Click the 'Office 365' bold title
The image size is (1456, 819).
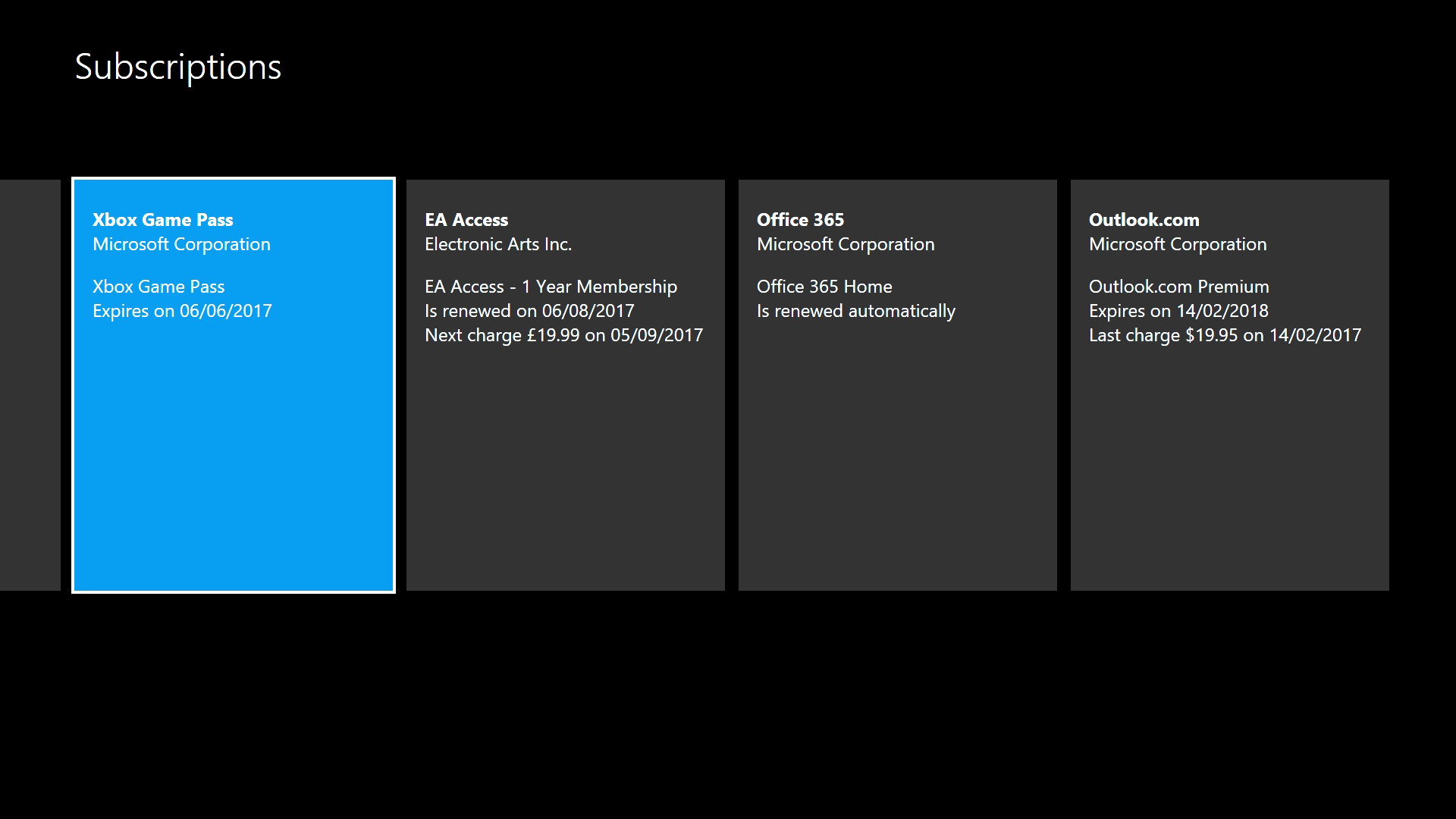(x=800, y=220)
